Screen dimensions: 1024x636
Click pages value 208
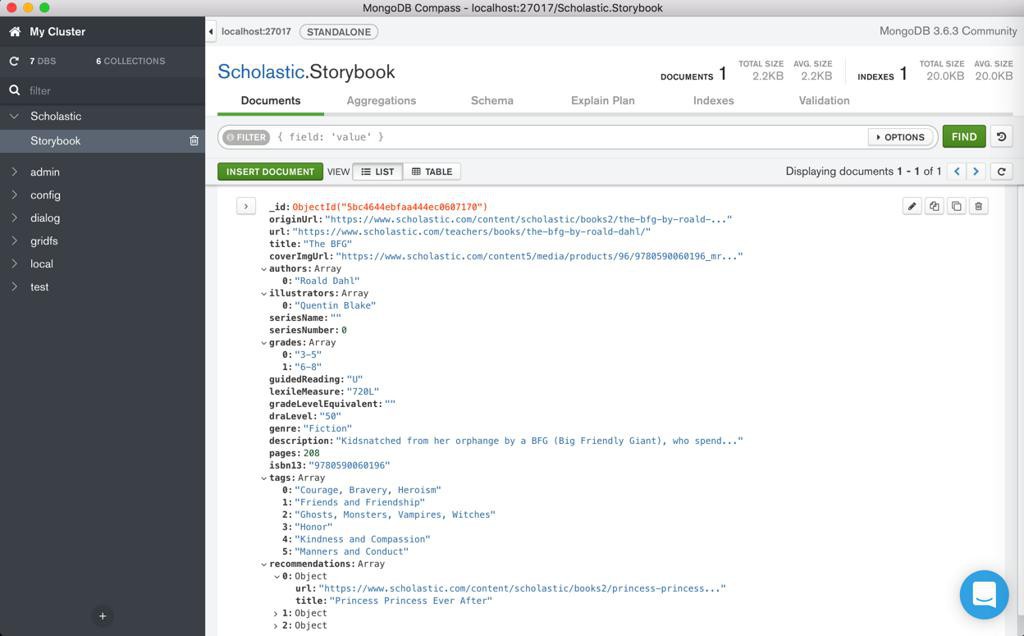(x=312, y=453)
